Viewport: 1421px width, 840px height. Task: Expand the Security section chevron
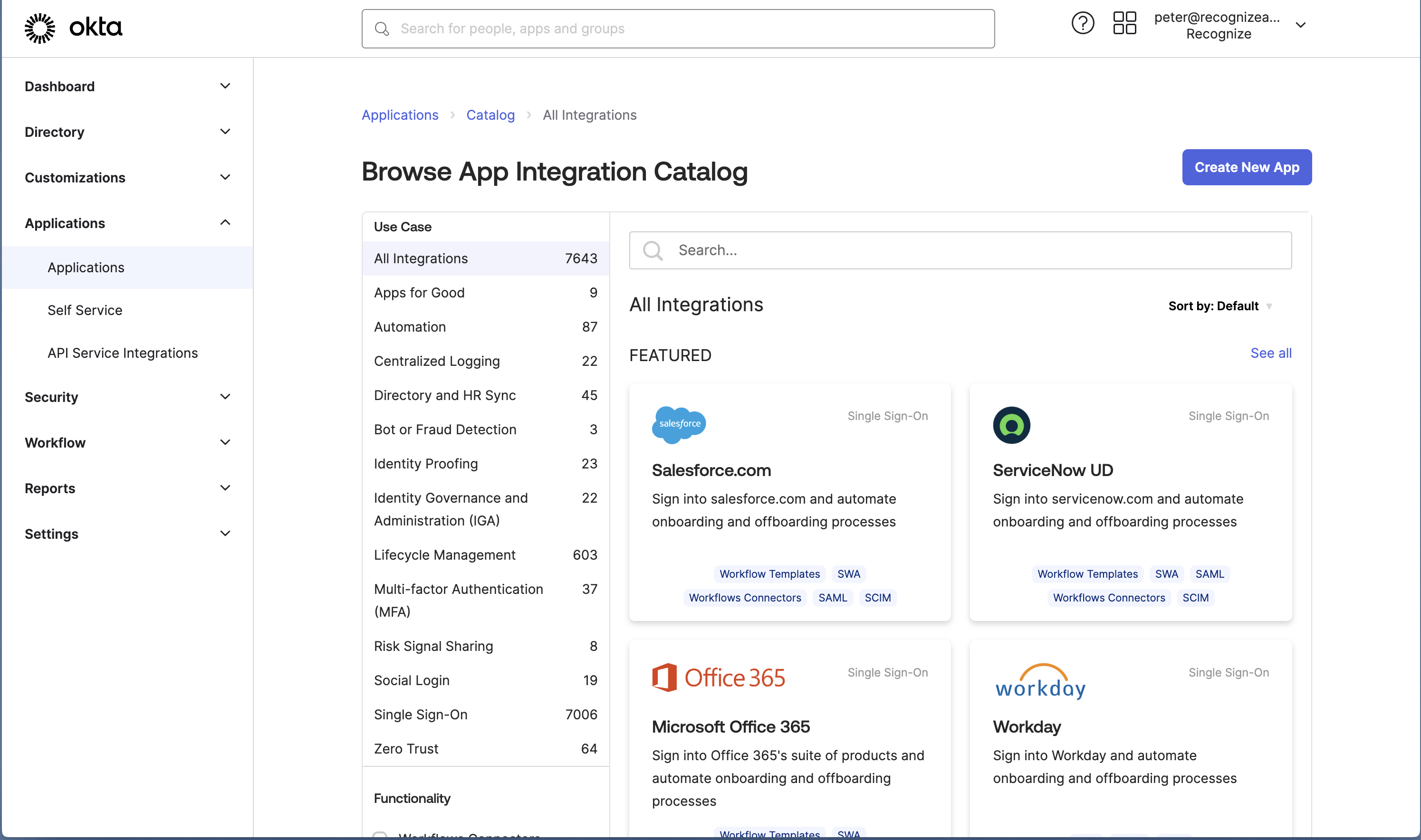tap(225, 397)
